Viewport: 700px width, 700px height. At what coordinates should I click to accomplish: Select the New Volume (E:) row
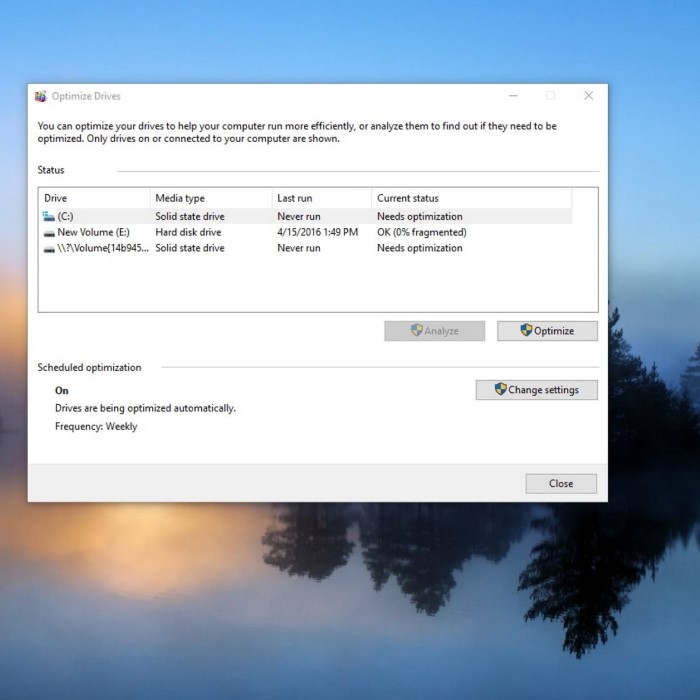[305, 232]
